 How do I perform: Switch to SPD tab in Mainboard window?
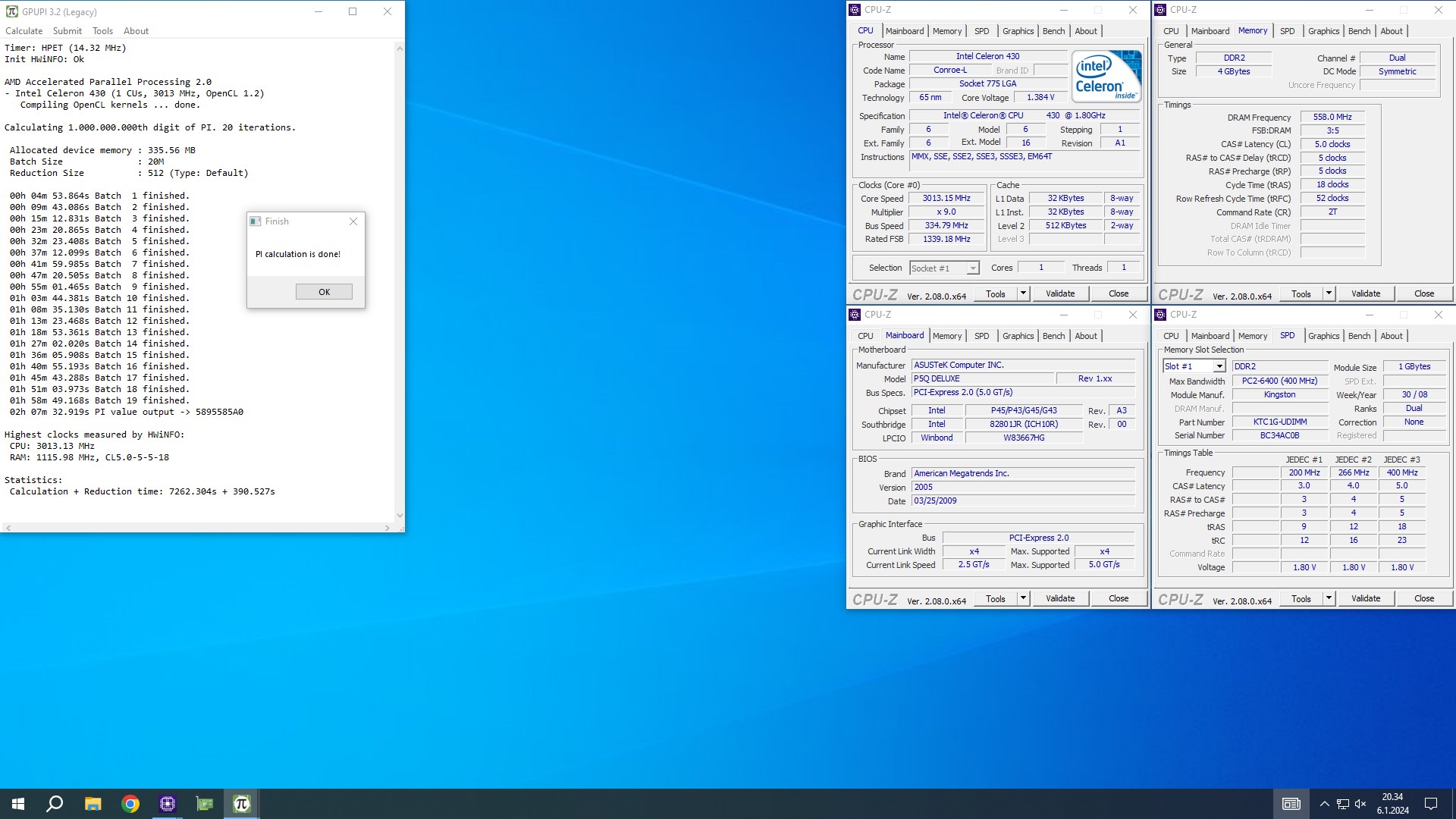pyautogui.click(x=981, y=336)
